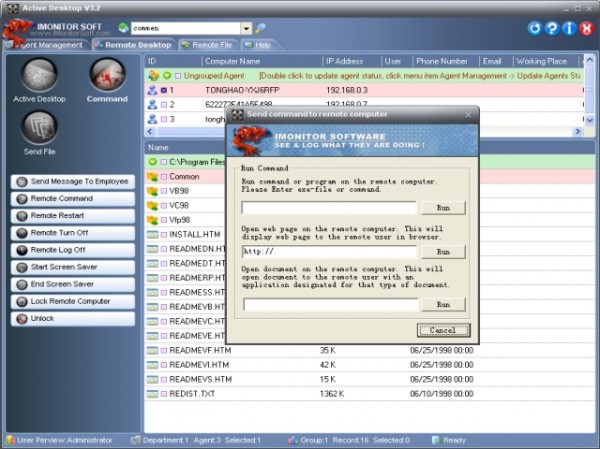The width and height of the screenshot is (600, 449).
Task: Click the status bar User Perview icon
Action: pos(10,440)
